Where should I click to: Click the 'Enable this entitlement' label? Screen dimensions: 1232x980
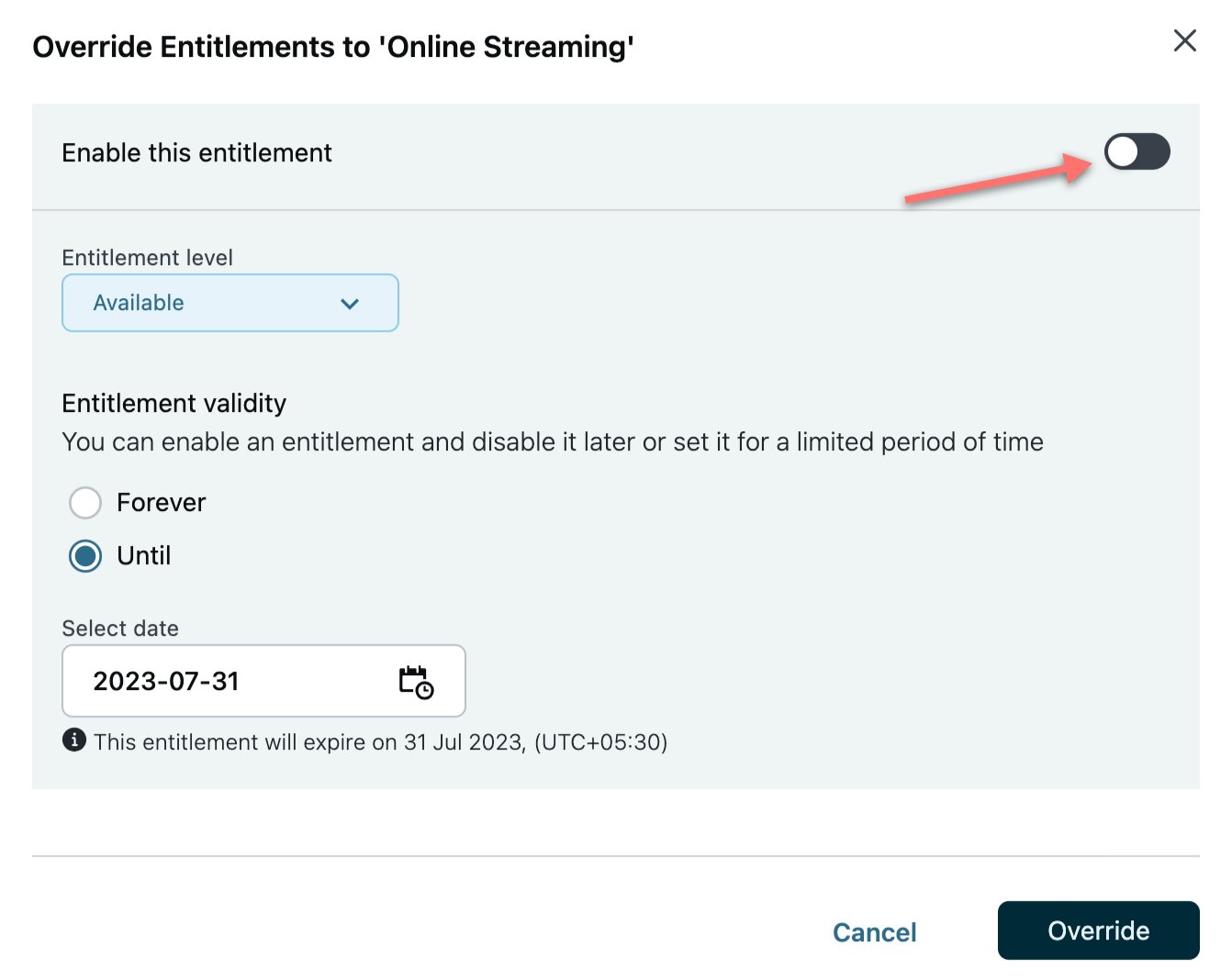point(196,153)
